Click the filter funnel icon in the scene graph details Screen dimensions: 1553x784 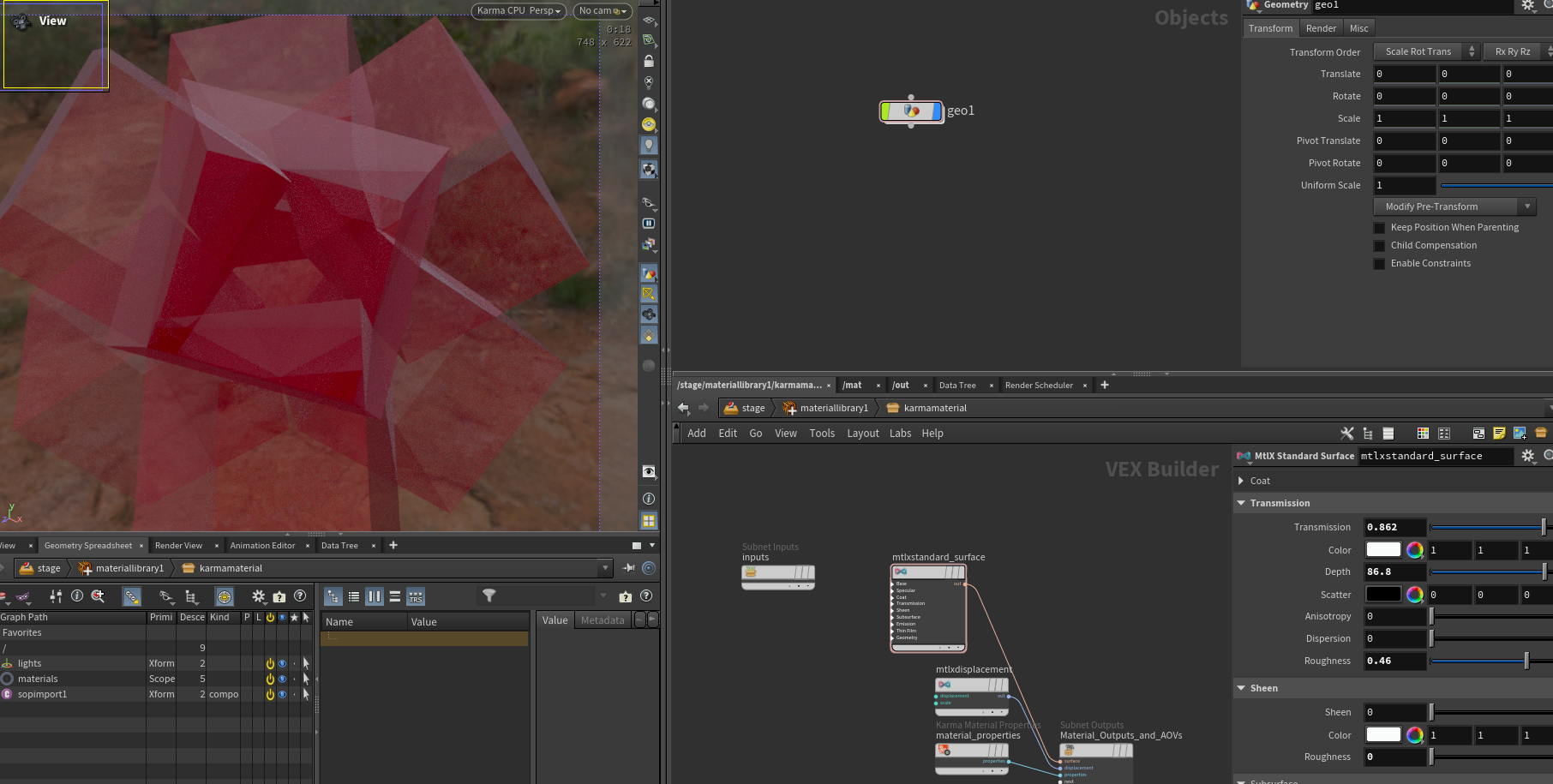(489, 595)
